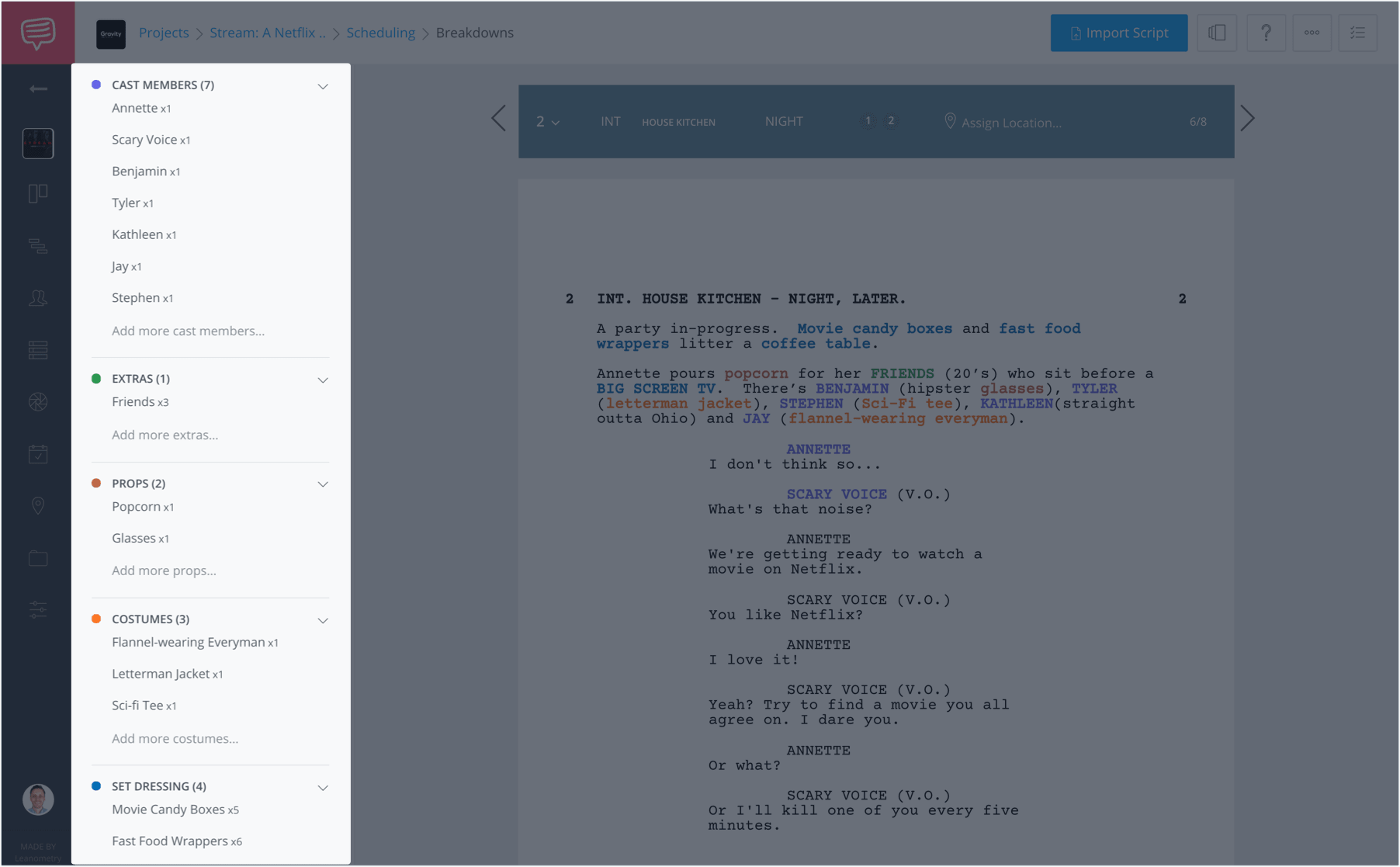Click the user avatar photo
The image size is (1400, 867).
coord(38,799)
